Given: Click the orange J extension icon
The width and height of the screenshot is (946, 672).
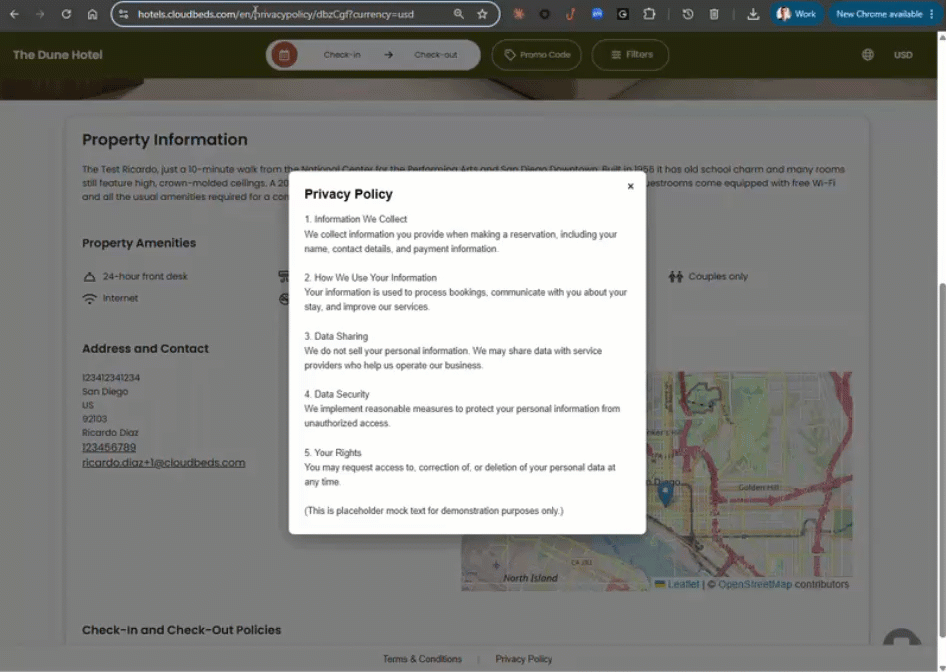Looking at the screenshot, I should (570, 14).
